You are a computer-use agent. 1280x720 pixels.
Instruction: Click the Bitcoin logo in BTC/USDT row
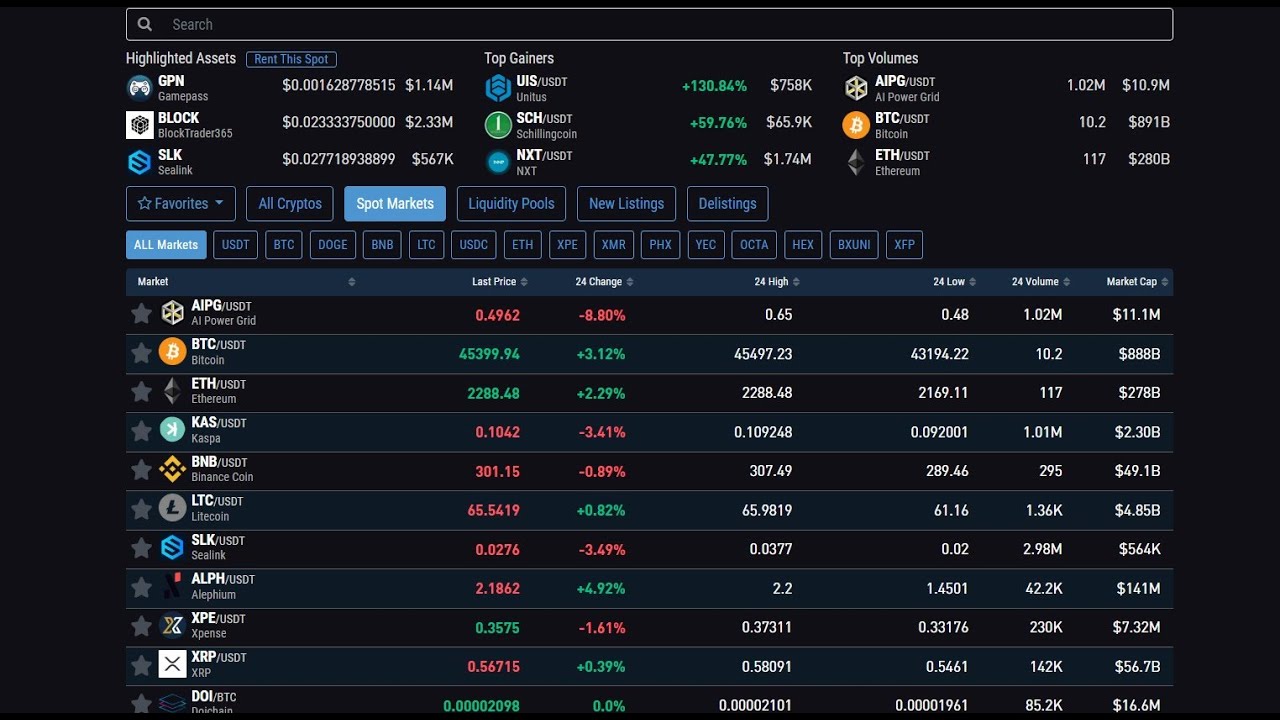[172, 352]
